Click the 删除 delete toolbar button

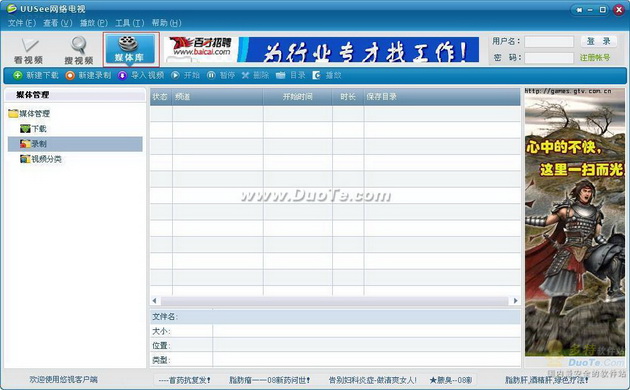click(255, 75)
